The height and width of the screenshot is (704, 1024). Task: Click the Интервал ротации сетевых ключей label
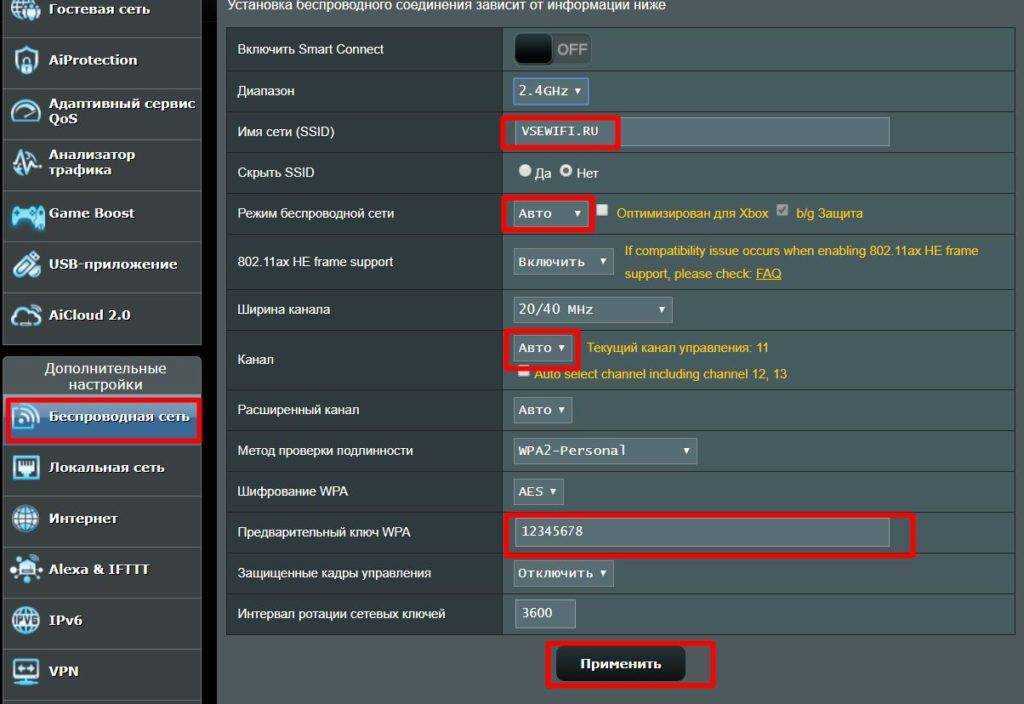[341, 614]
